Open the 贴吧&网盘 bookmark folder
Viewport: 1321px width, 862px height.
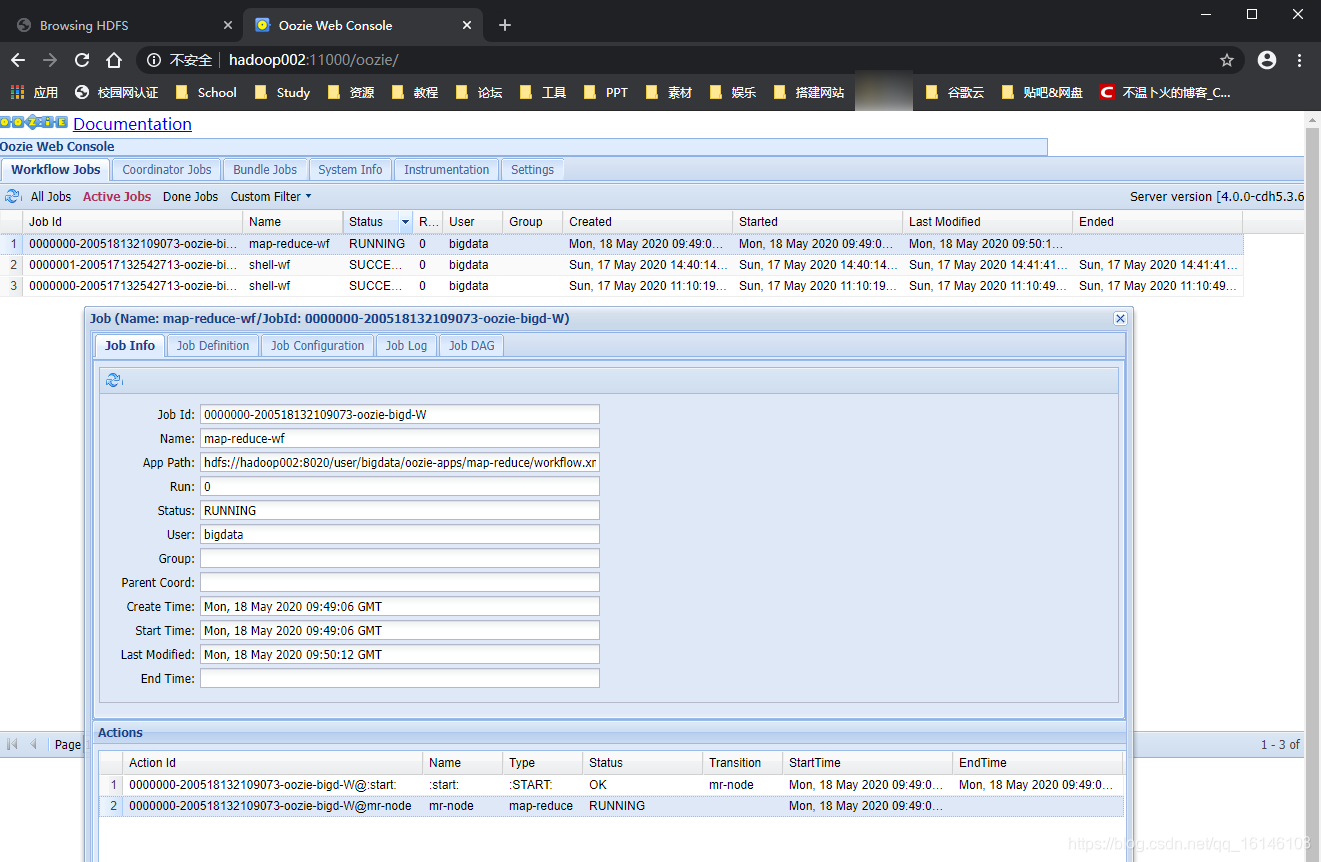(1042, 92)
